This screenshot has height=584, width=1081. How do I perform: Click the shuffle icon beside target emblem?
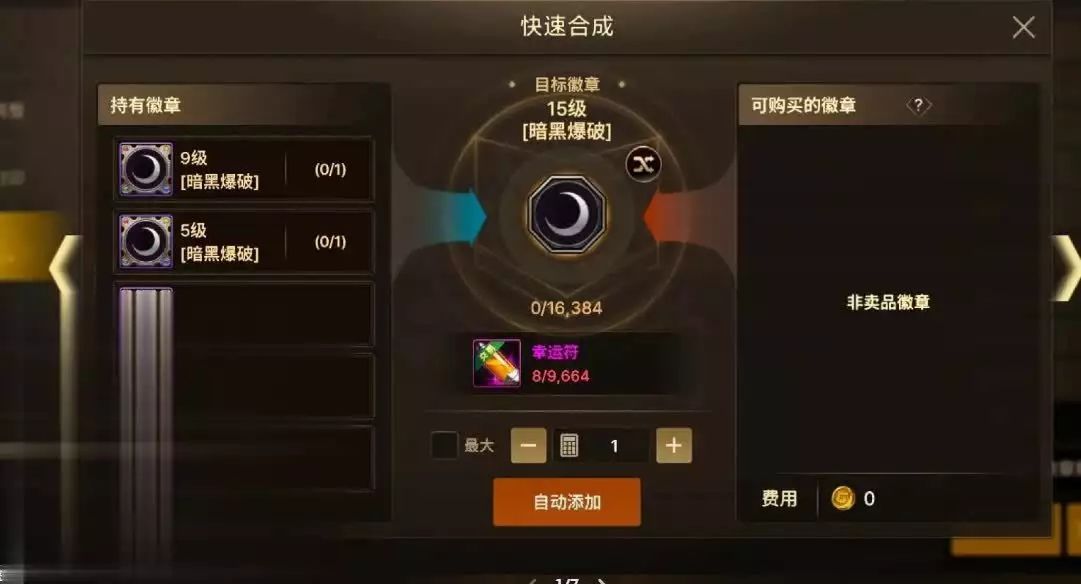(643, 164)
